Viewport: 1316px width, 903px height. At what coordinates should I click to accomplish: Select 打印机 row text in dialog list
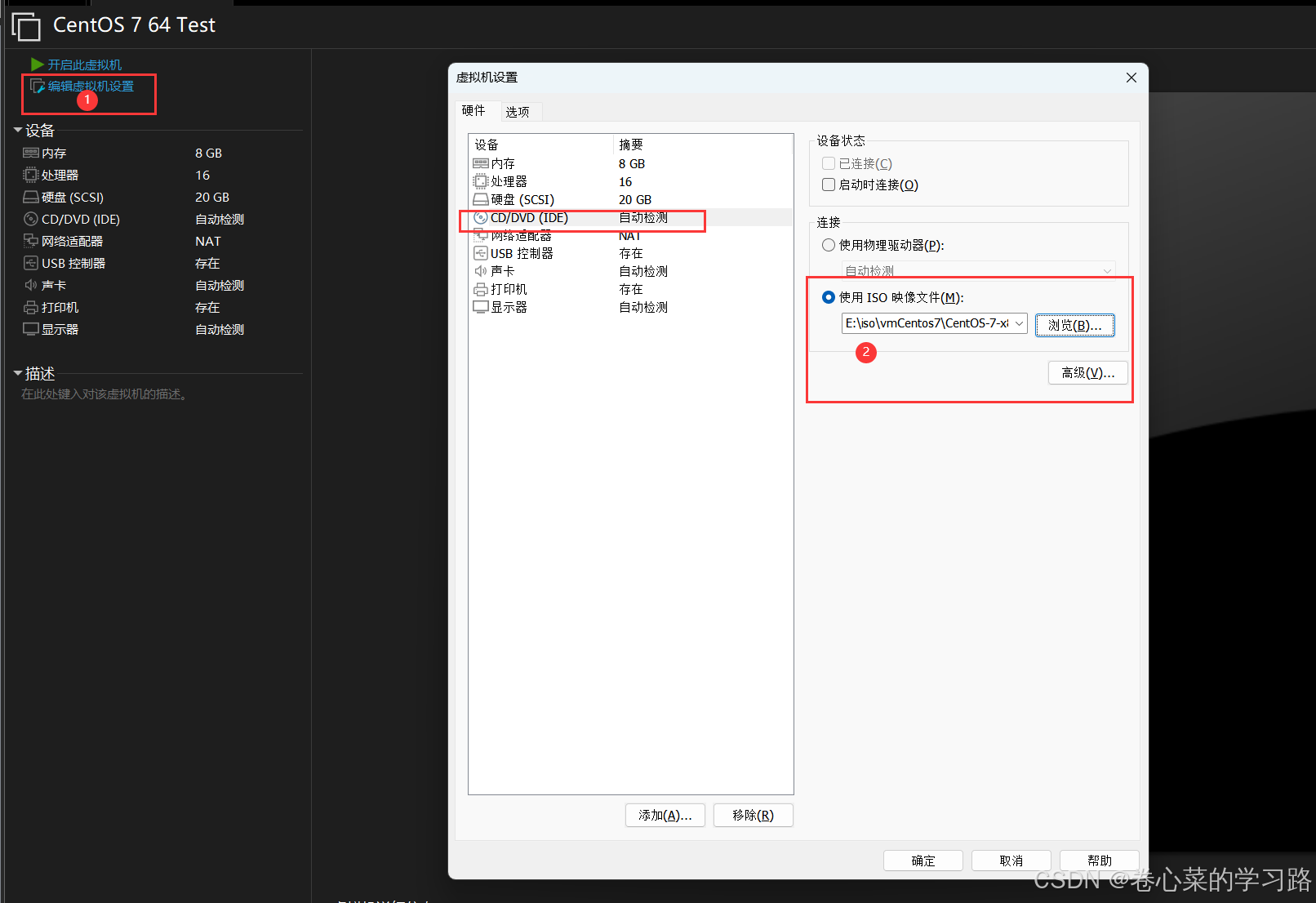pos(509,289)
